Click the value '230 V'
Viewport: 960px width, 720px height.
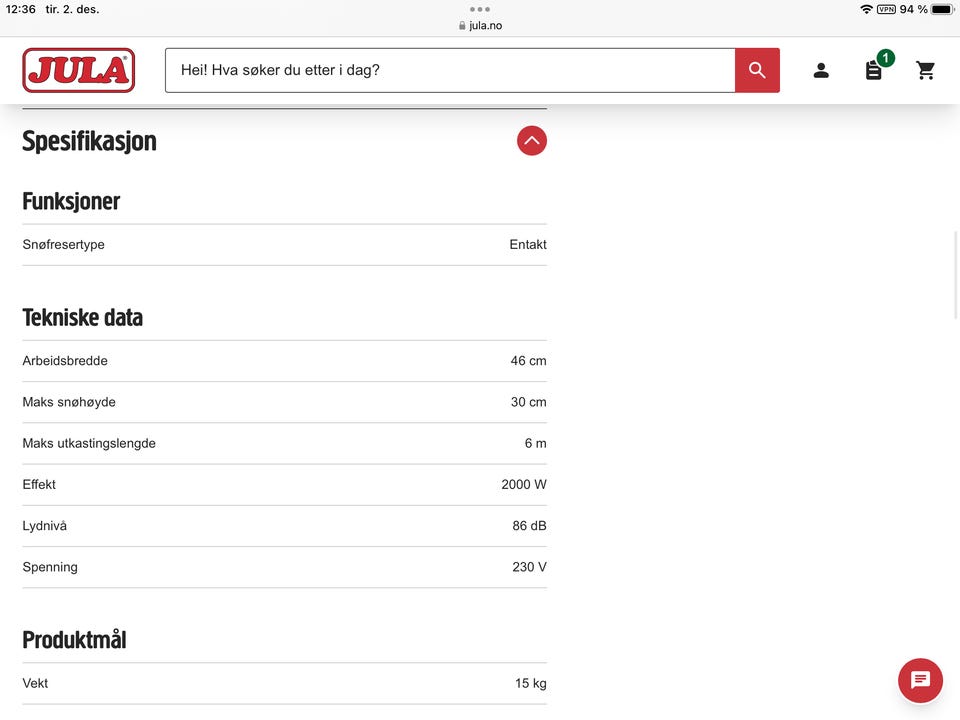tap(530, 567)
